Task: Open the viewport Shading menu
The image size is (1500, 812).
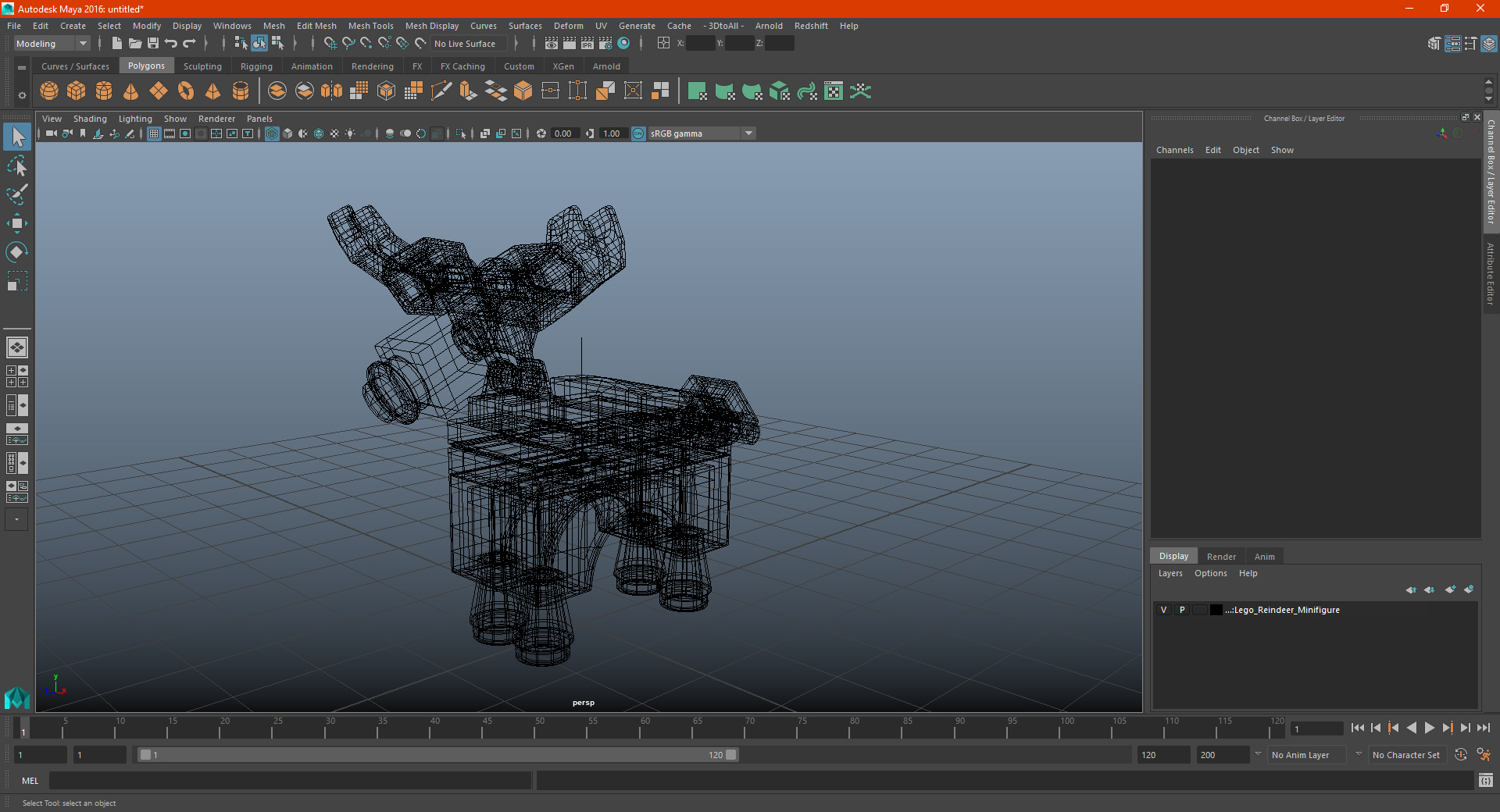Action: 90,119
